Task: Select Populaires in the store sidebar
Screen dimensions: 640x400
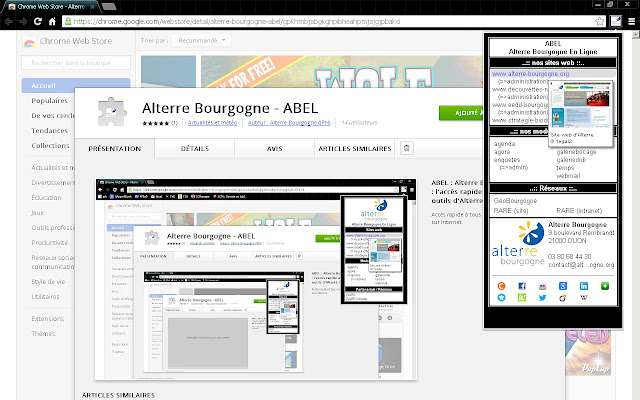Action: 49,100
